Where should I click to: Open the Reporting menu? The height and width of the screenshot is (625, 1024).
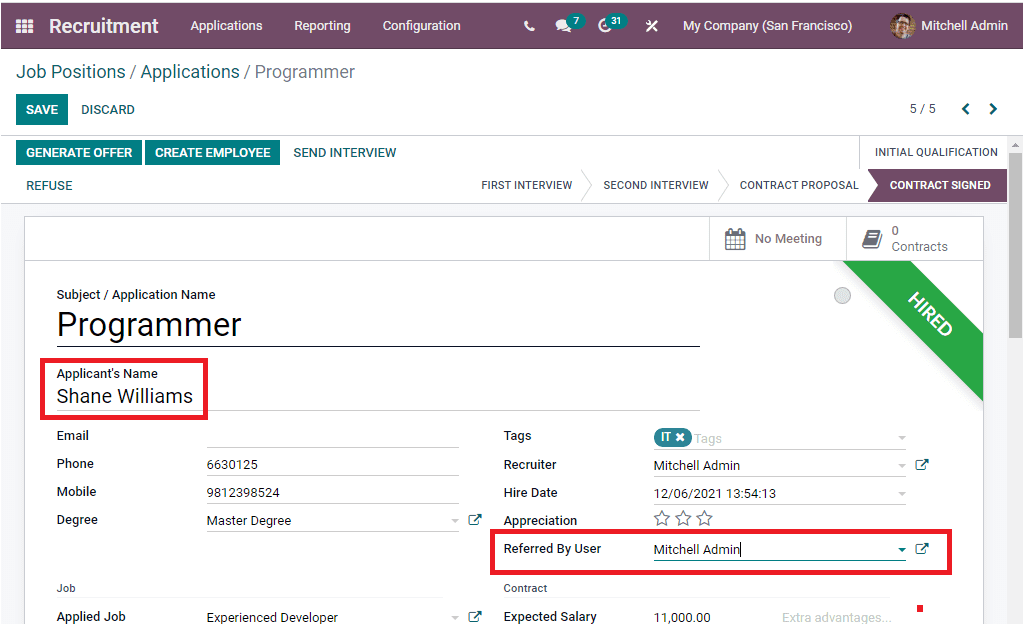point(322,26)
